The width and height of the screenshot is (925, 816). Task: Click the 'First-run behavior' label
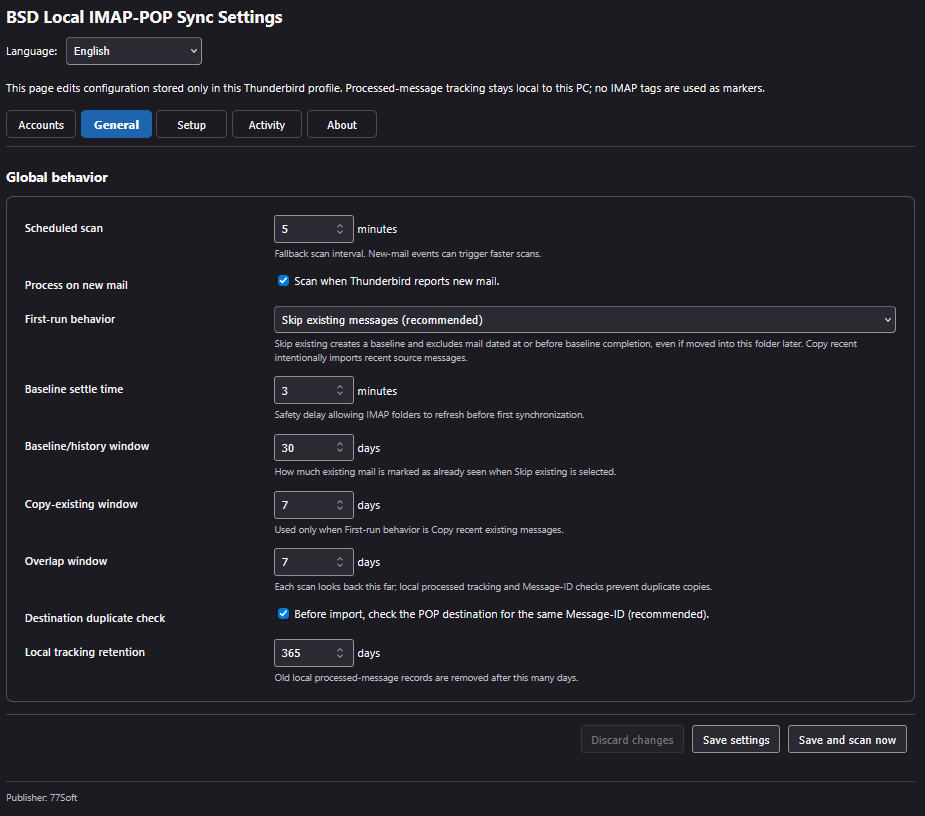click(x=70, y=319)
